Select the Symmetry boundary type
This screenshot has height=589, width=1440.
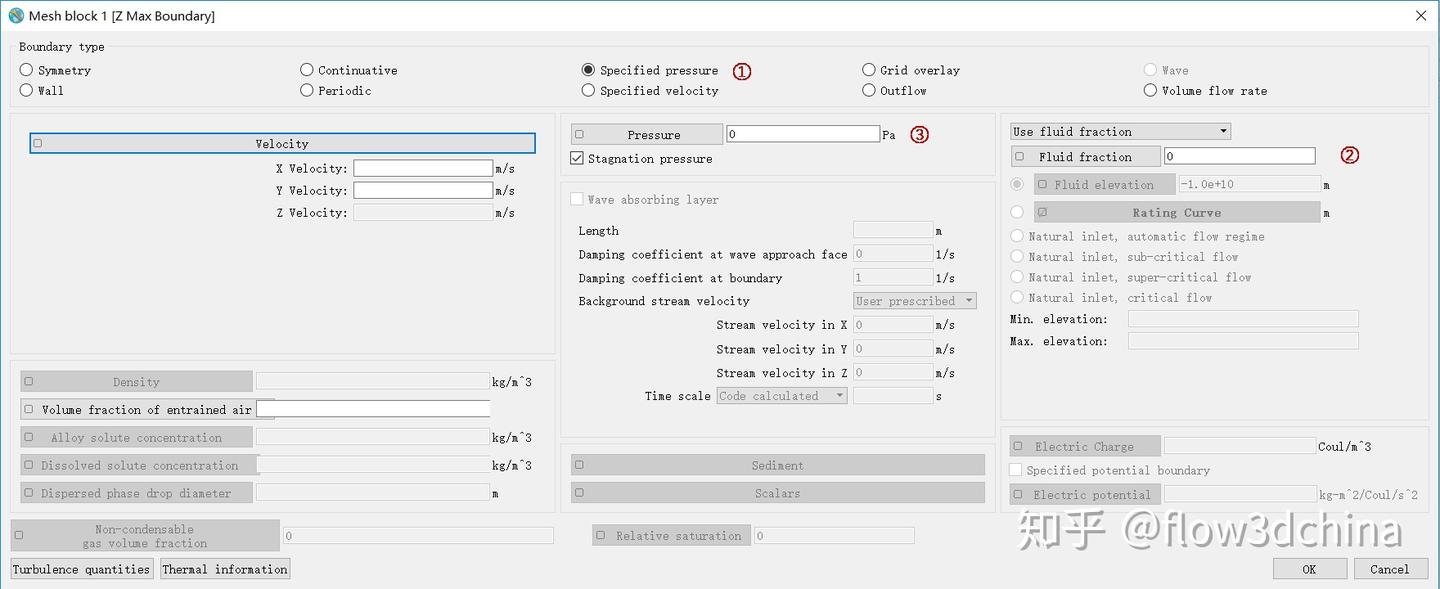(27, 70)
